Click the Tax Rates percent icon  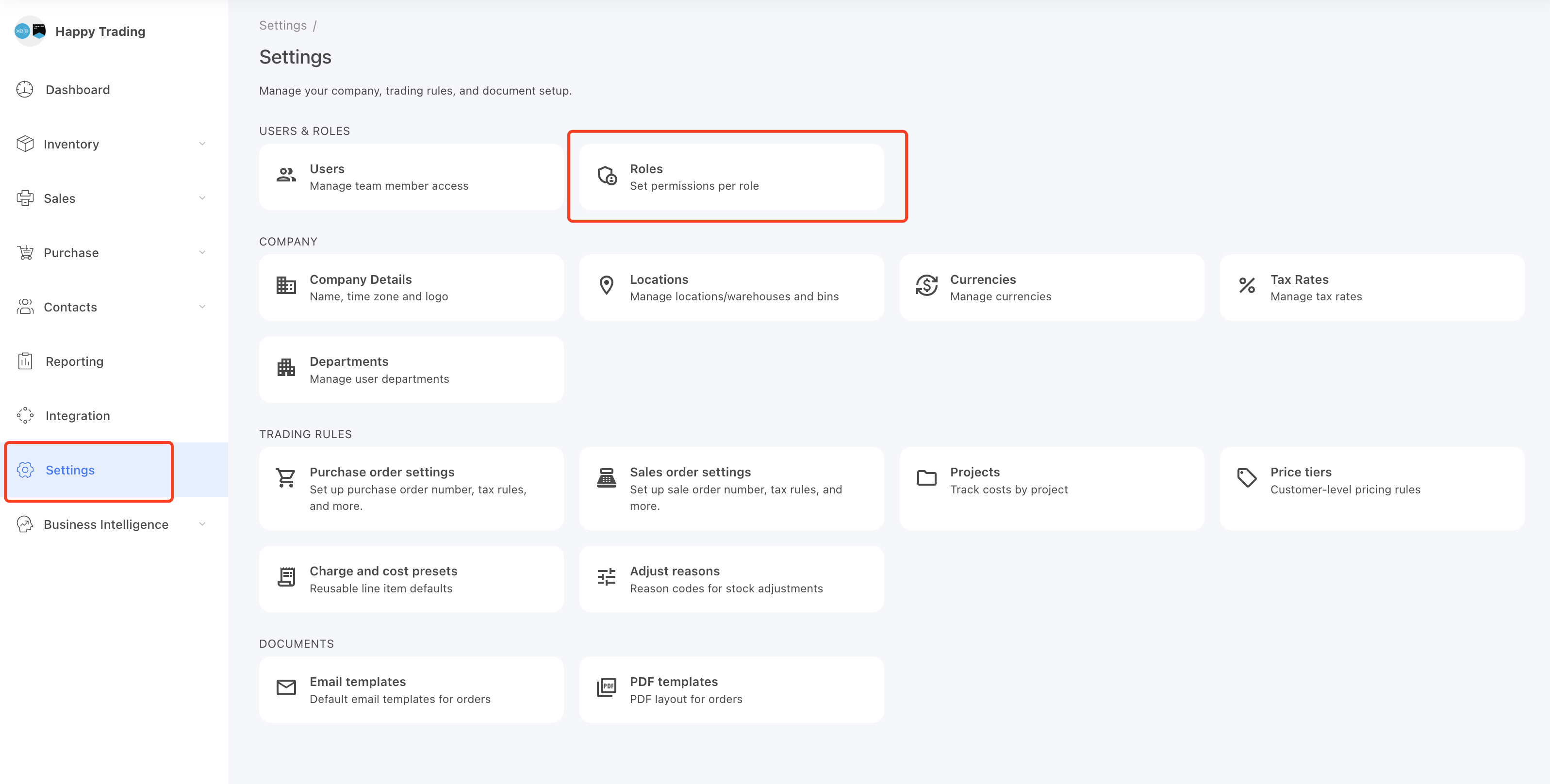[1247, 285]
